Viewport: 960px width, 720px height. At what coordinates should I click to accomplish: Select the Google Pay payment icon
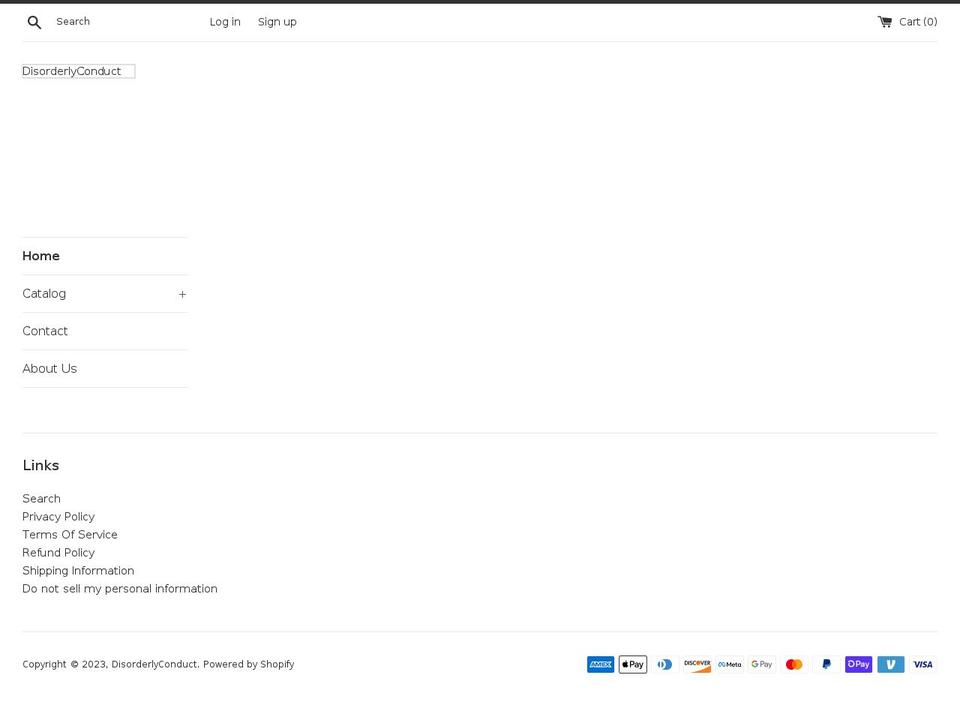point(762,664)
